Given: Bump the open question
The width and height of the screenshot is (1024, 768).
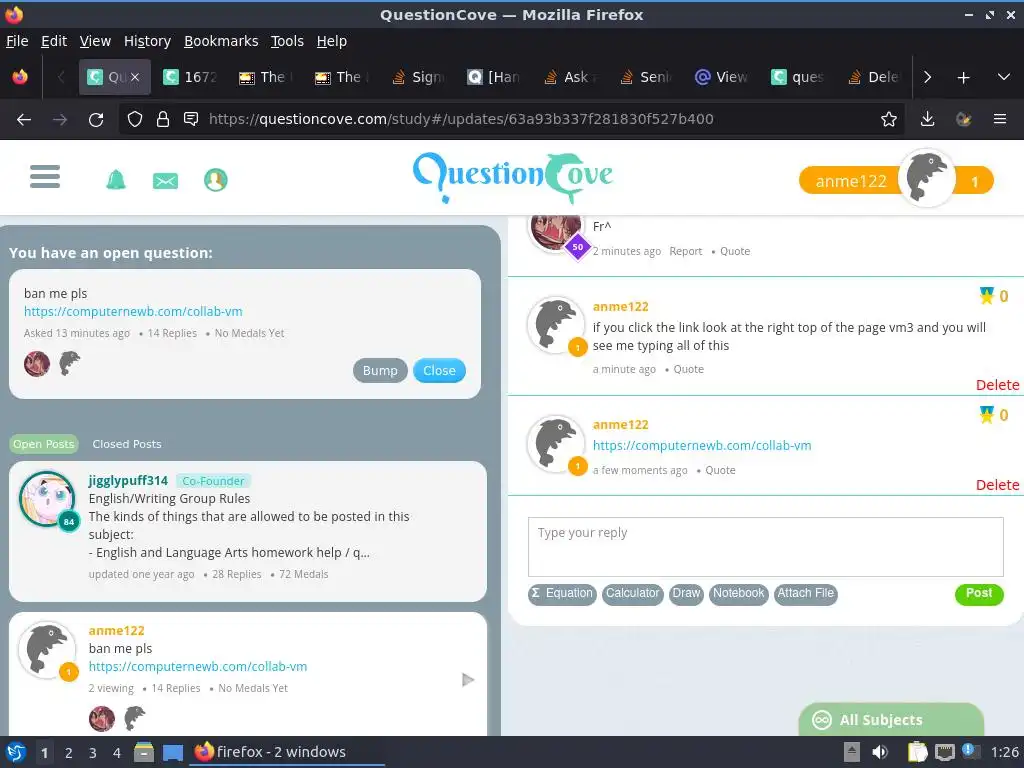Looking at the screenshot, I should (380, 370).
